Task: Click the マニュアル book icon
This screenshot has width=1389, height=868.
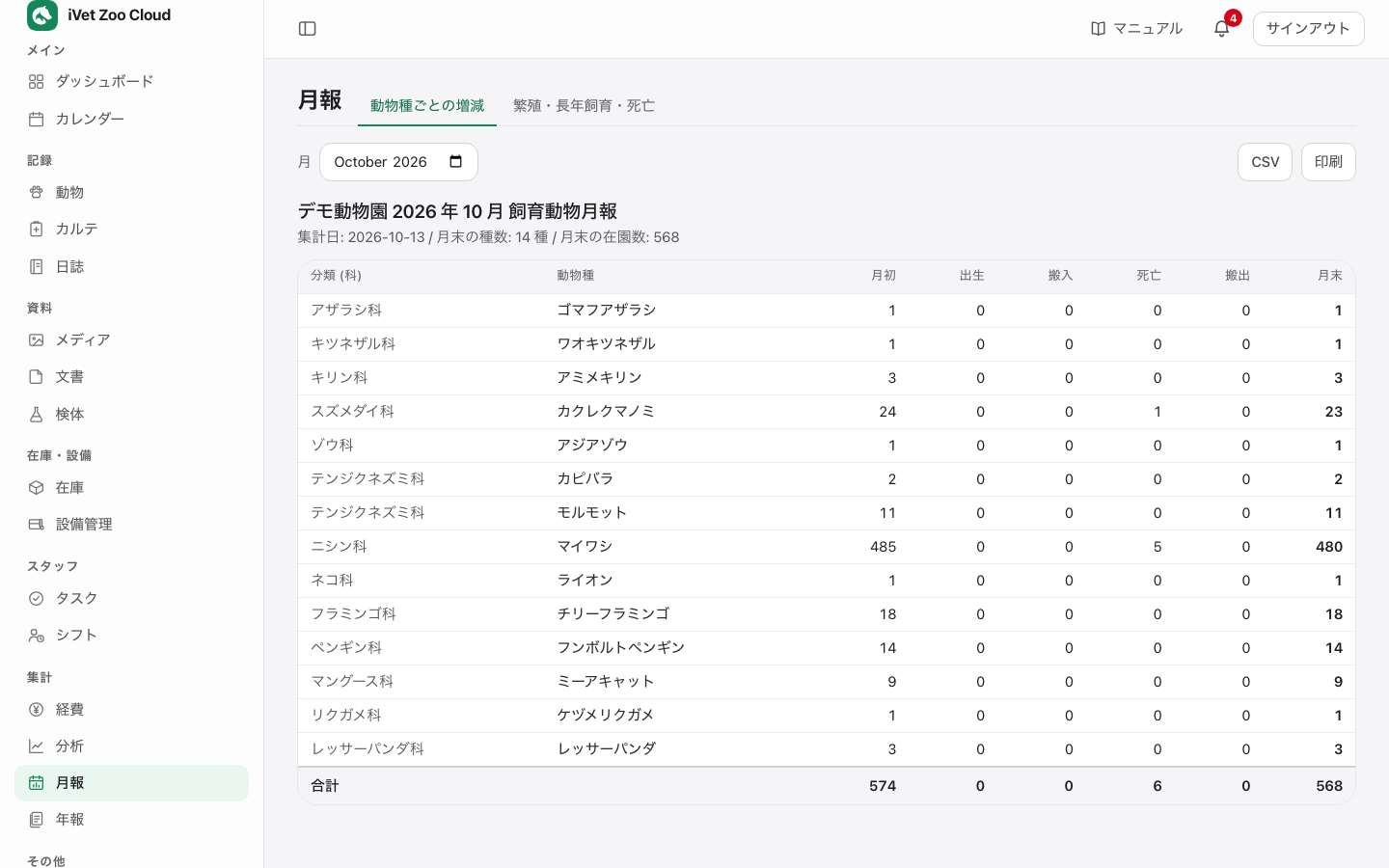Action: coord(1098,29)
